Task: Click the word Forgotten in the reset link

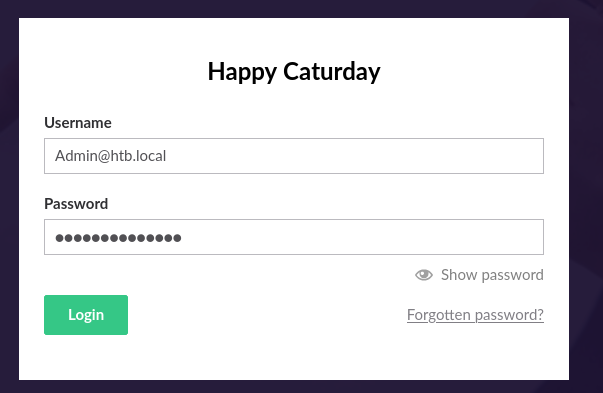Action: (x=439, y=315)
